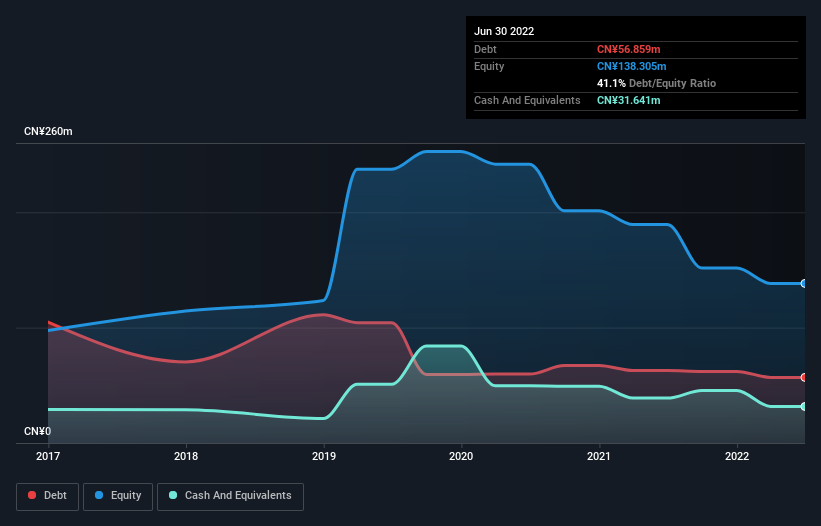Click the 2022 x-axis label
The width and height of the screenshot is (821, 526).
click(x=737, y=456)
